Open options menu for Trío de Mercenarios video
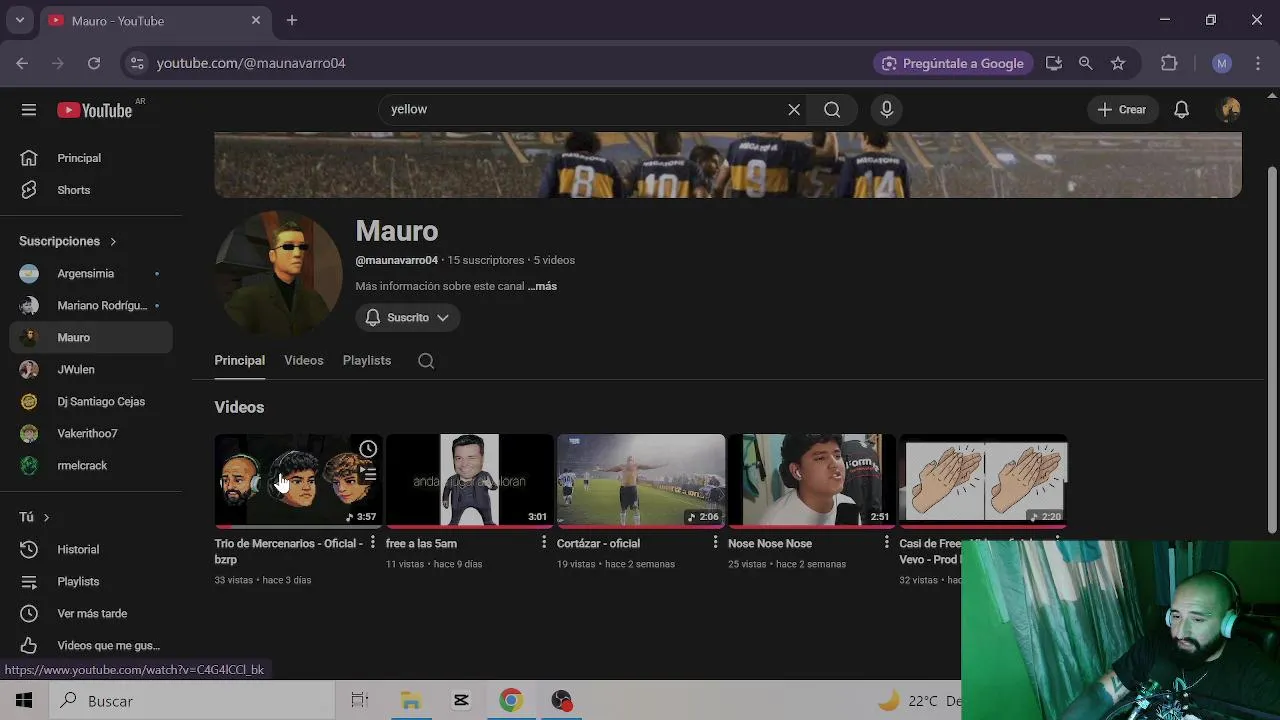This screenshot has width=1280, height=720. 372,542
